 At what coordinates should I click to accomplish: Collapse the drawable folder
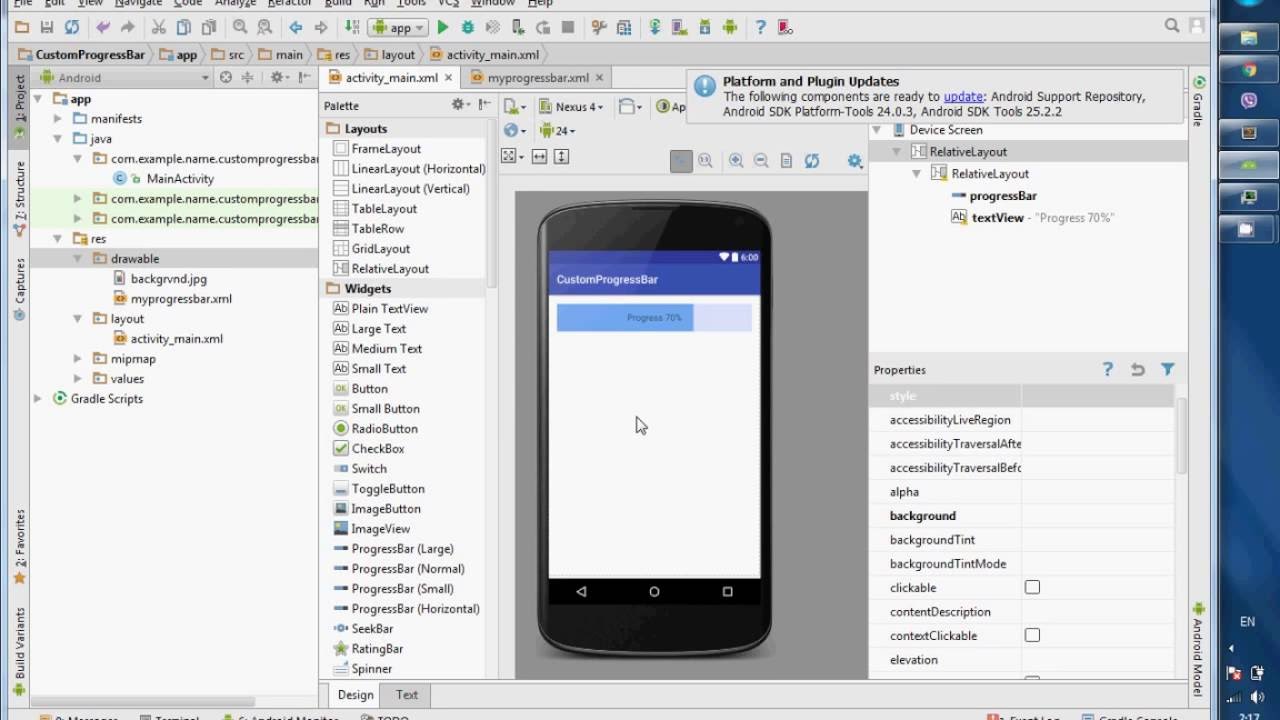coord(78,258)
